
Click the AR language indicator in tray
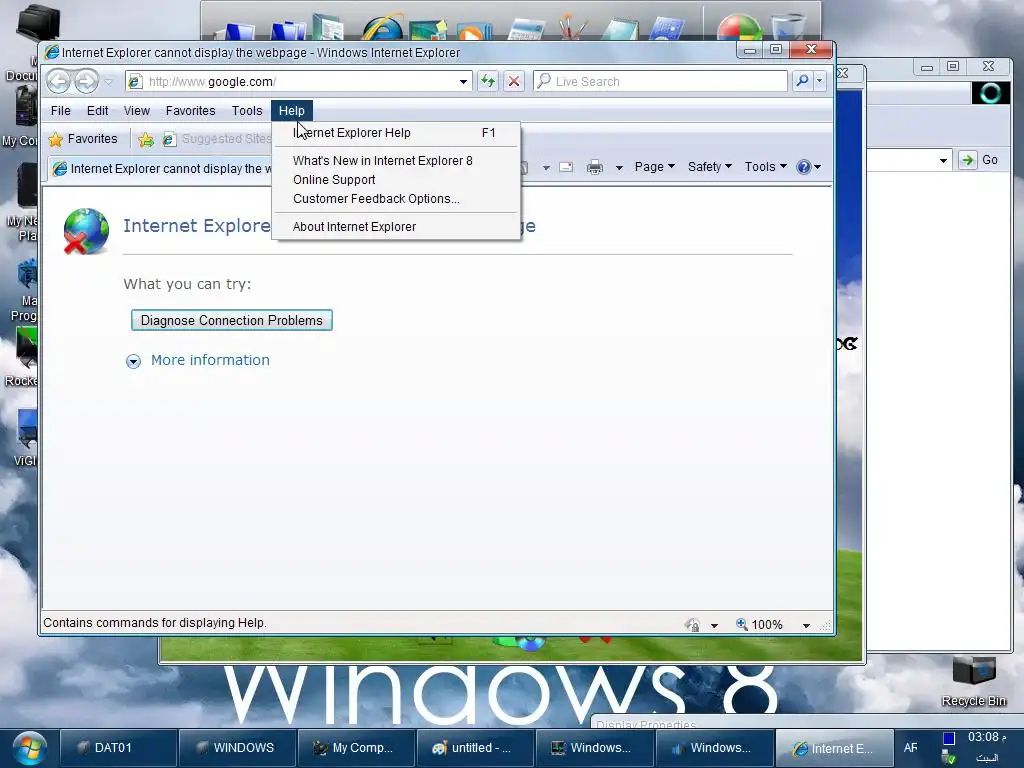point(910,748)
